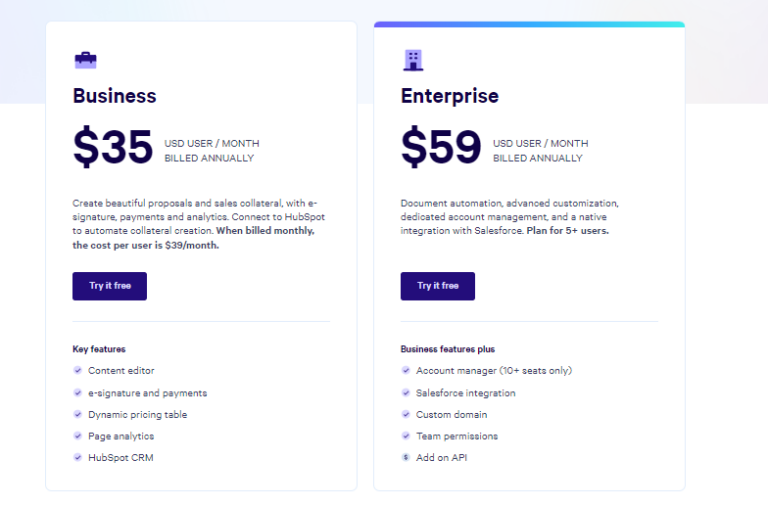
Task: Click the $35 Business price
Action: tap(112, 147)
